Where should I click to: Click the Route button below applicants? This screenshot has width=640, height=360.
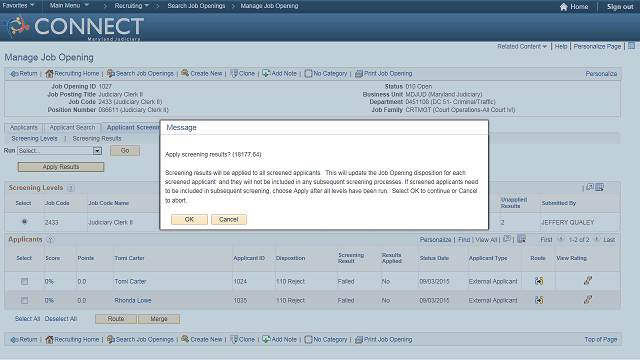point(116,319)
